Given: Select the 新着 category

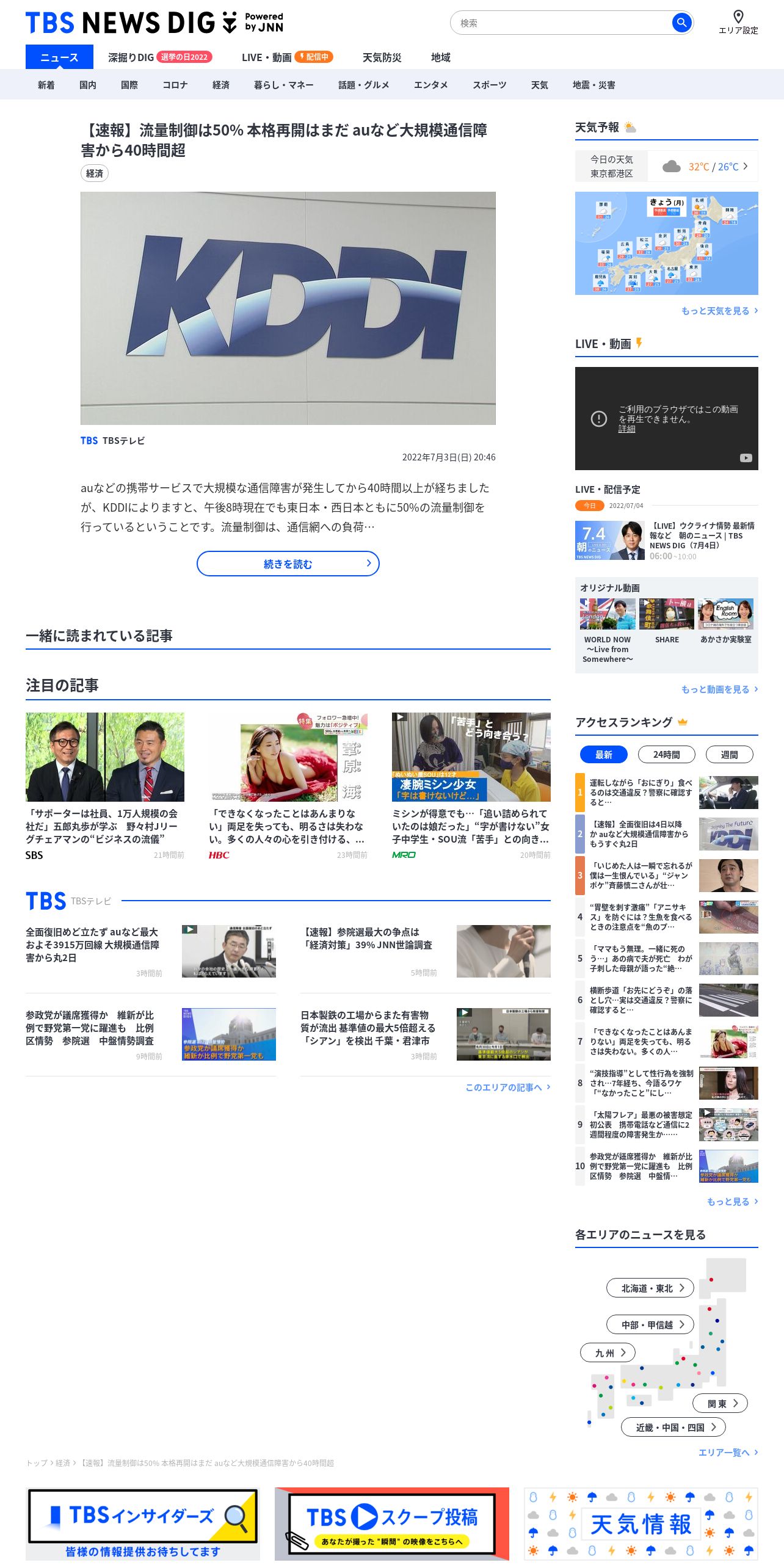Looking at the screenshot, I should pos(46,85).
